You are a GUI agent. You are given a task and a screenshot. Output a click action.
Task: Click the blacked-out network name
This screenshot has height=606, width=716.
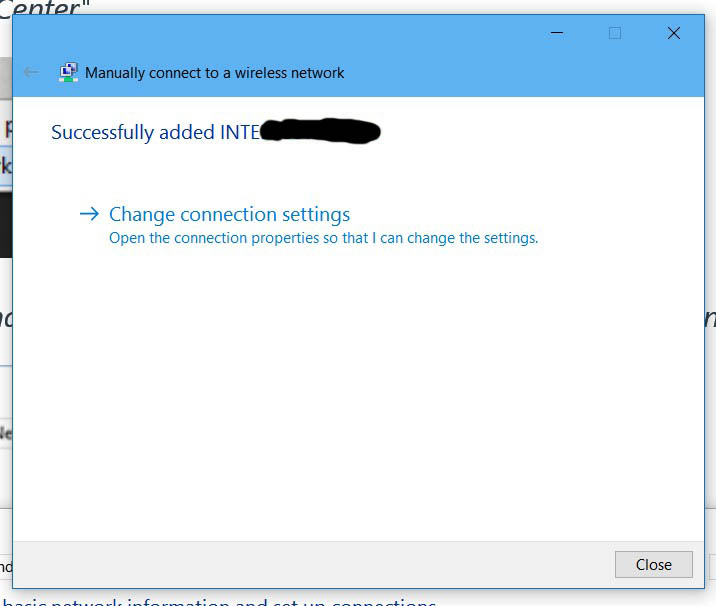coord(320,131)
